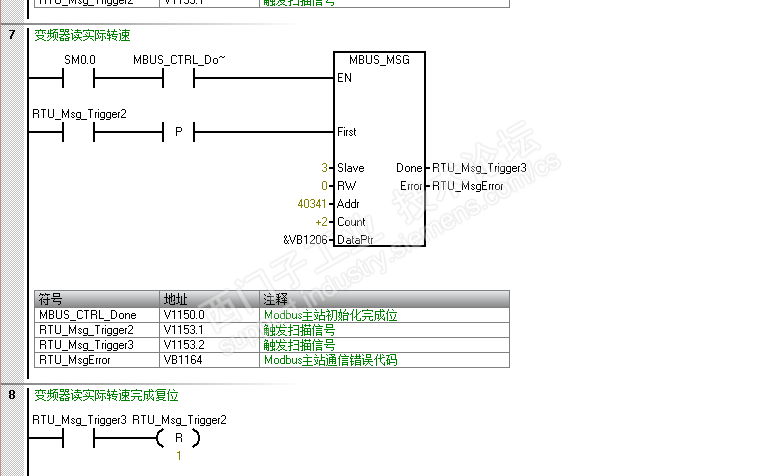Screen dimensions: 758x476
Task: Click the reset count value 1
Action: pyautogui.click(x=179, y=456)
